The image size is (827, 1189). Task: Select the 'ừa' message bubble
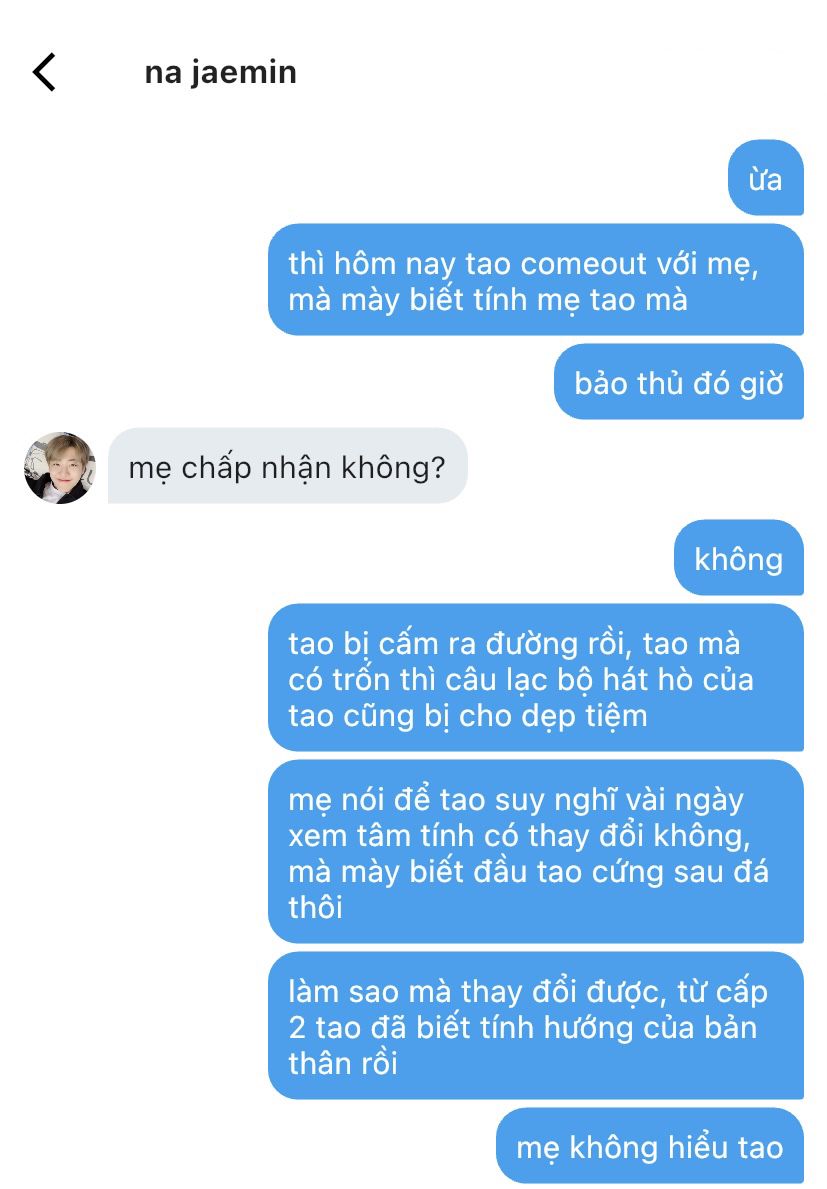click(765, 178)
